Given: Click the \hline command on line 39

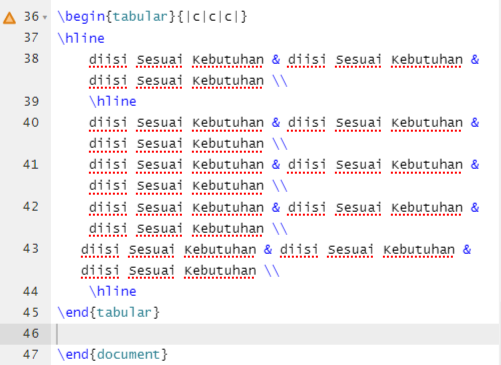Looking at the screenshot, I should (x=113, y=101).
